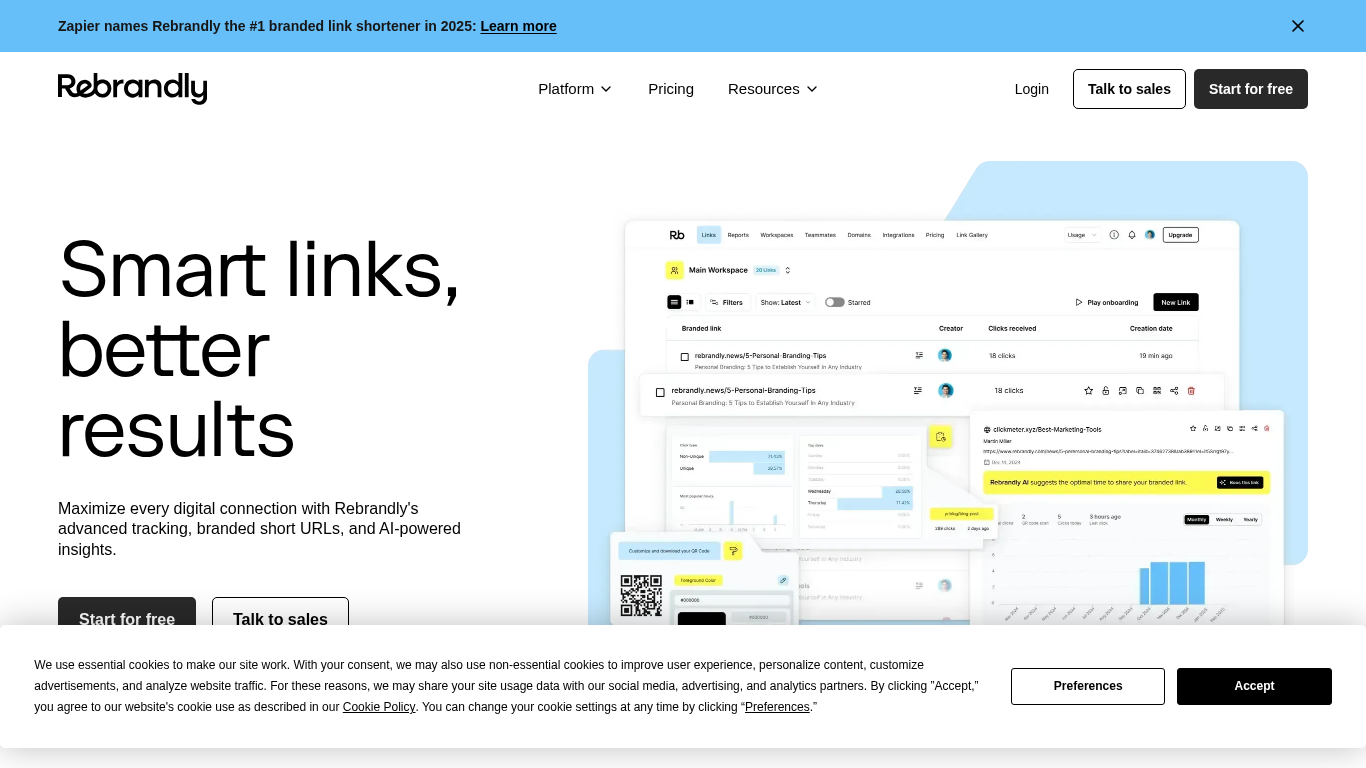Click the pencil icon beside Foreground Color

783,580
